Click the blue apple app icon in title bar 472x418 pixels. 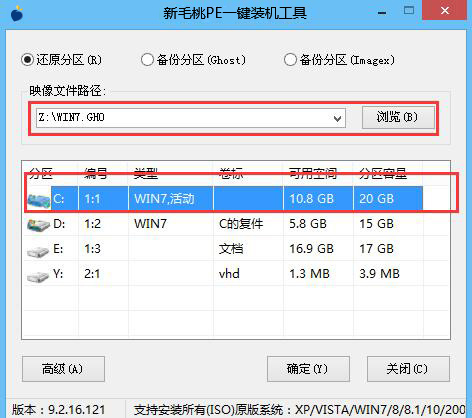[17, 14]
